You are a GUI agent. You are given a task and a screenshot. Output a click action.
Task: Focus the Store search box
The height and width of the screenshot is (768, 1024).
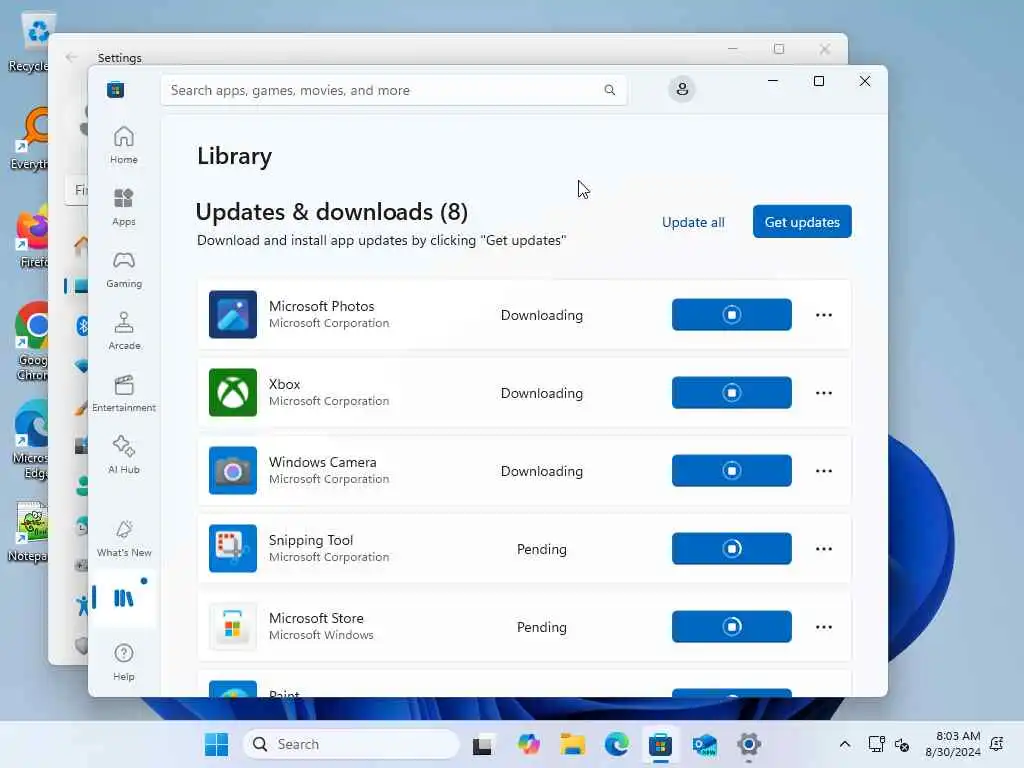pyautogui.click(x=393, y=90)
